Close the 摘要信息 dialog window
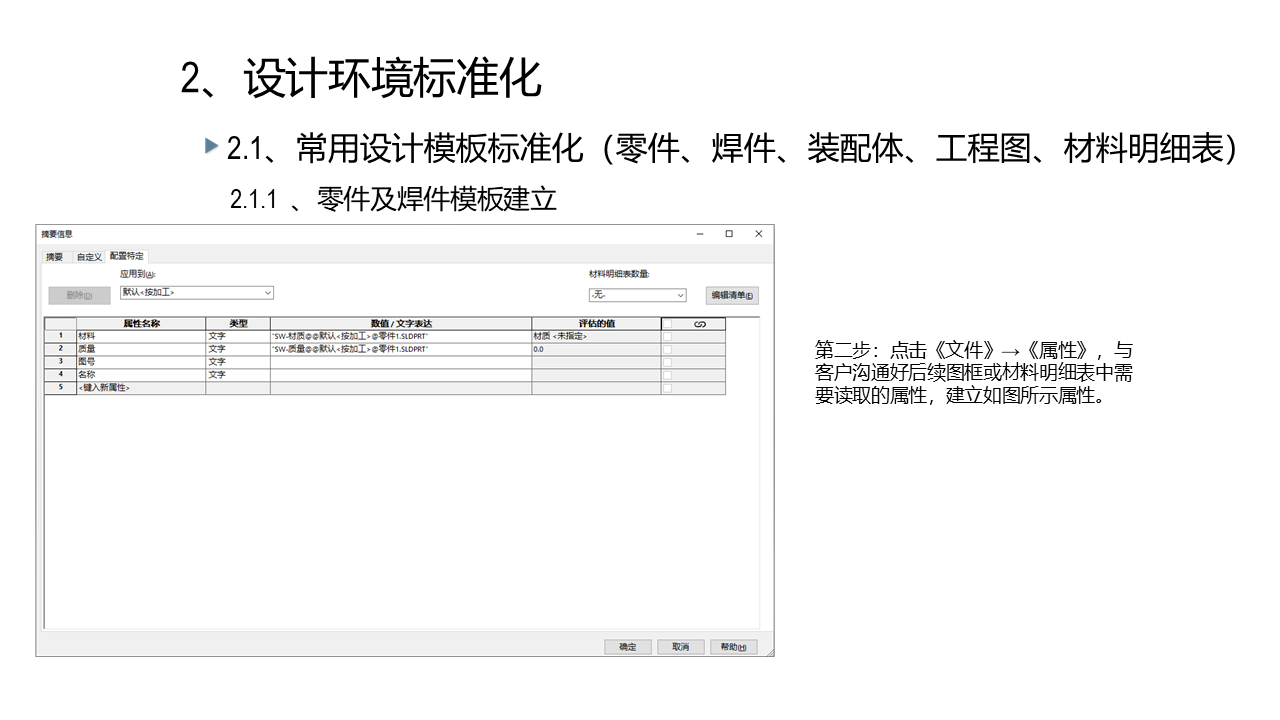 point(758,234)
